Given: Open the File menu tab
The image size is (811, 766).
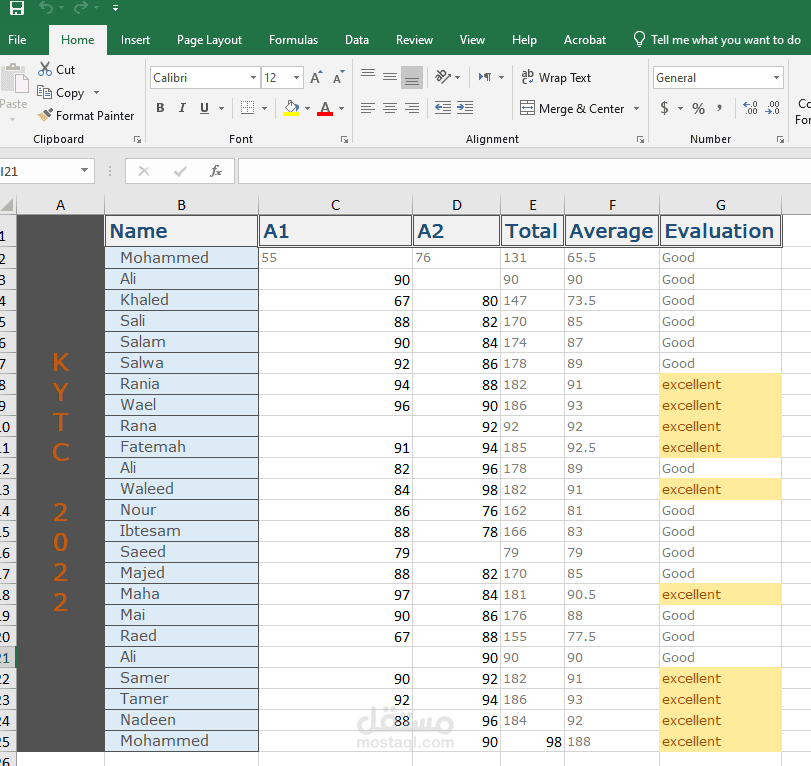Looking at the screenshot, I should [x=17, y=40].
